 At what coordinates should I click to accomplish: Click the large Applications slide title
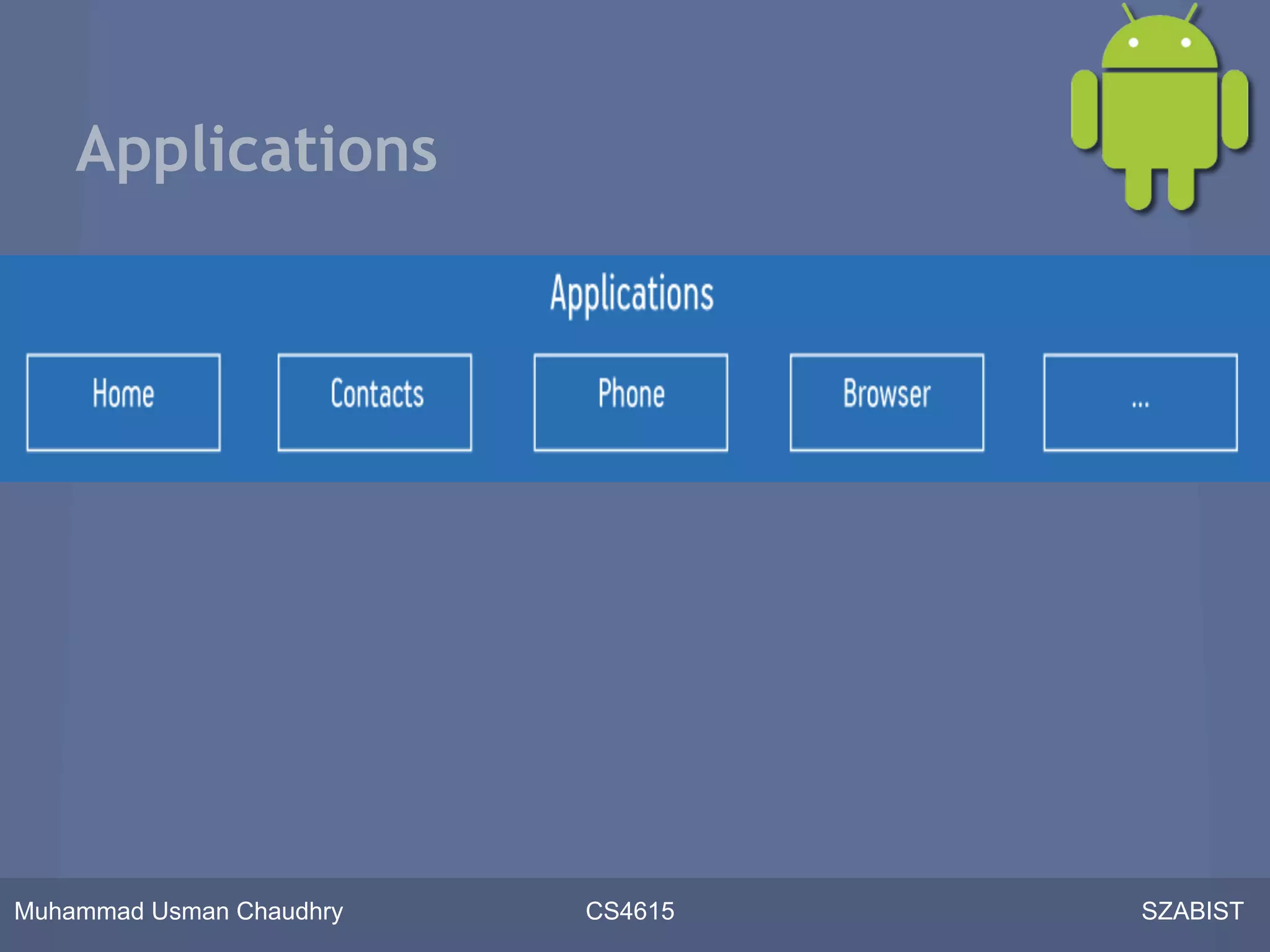[257, 150]
